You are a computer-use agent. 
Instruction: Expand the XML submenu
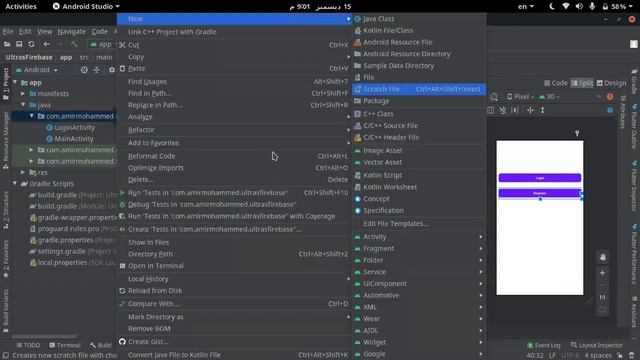click(x=419, y=307)
